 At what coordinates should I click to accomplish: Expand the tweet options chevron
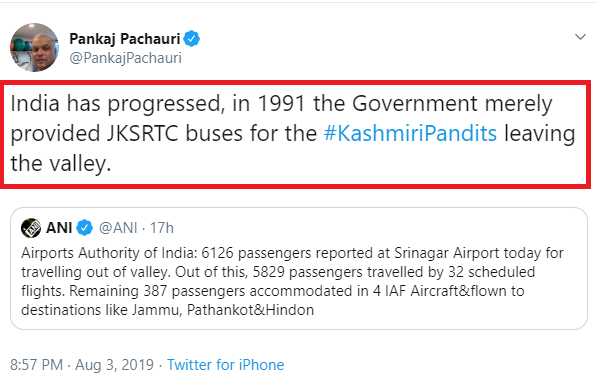pos(580,37)
